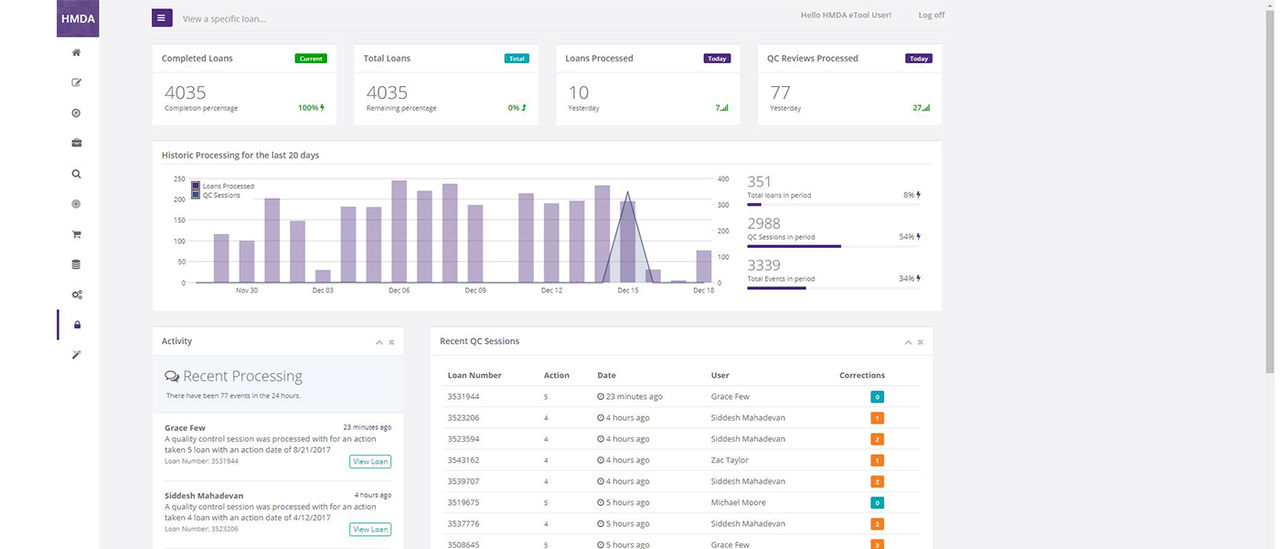This screenshot has width=1280, height=549.
Task: Click View Loan for Grace Few
Action: [x=370, y=461]
